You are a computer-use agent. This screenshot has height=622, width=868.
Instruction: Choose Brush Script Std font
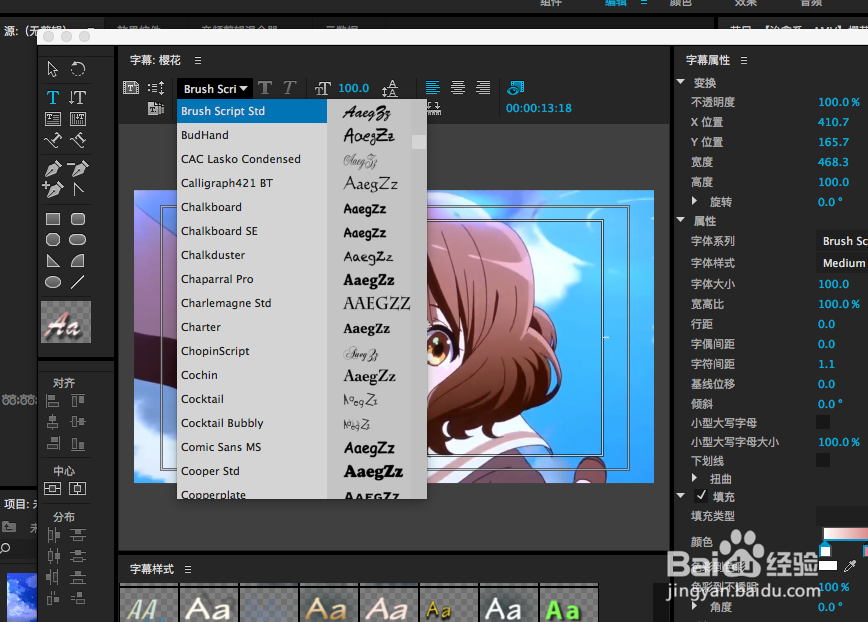tap(252, 111)
